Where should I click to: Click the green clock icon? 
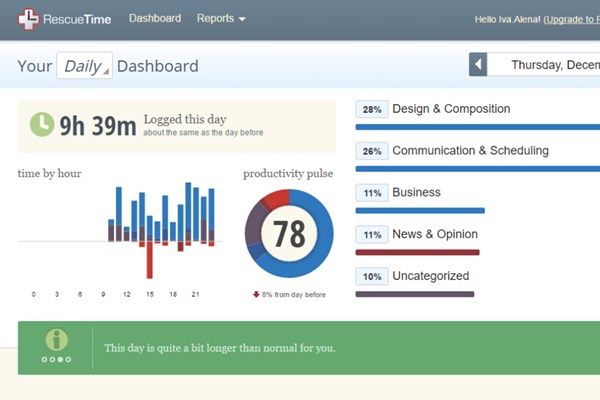41,124
